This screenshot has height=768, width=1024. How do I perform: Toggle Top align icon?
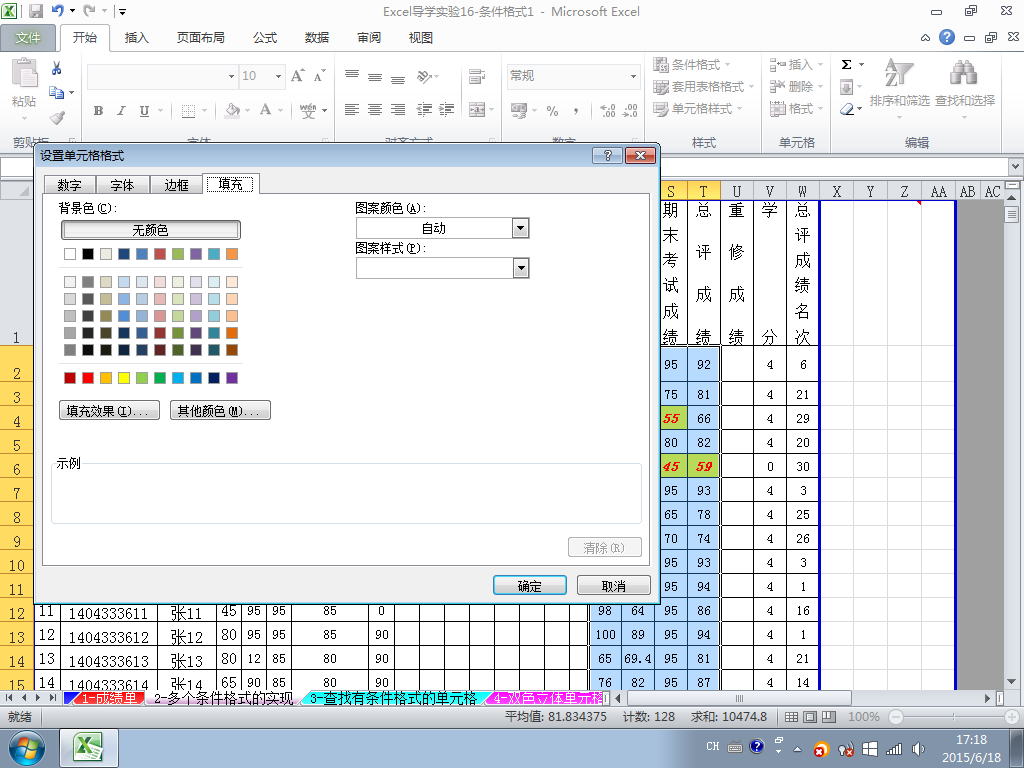352,76
